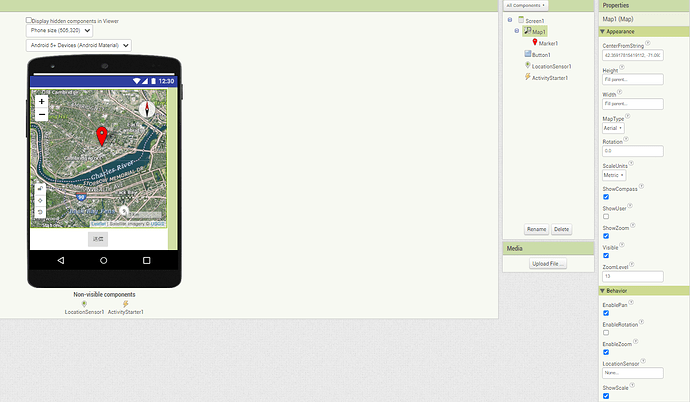Click the Android back navigation triangle
690x402 pixels.
click(x=61, y=260)
